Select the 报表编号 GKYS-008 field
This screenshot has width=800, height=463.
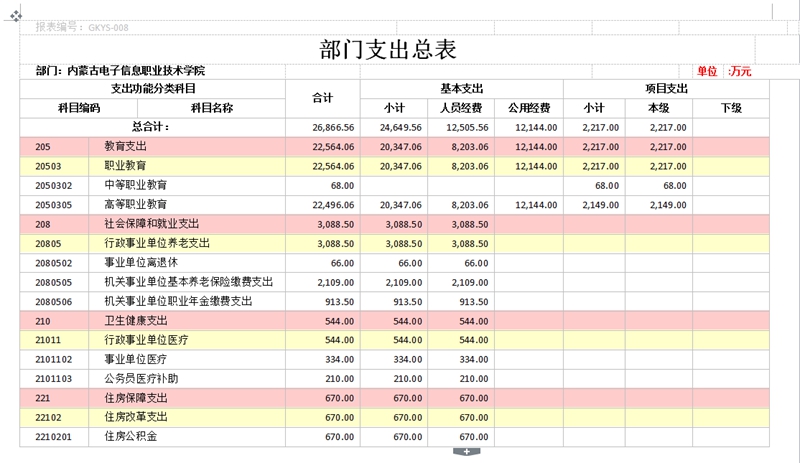82,28
